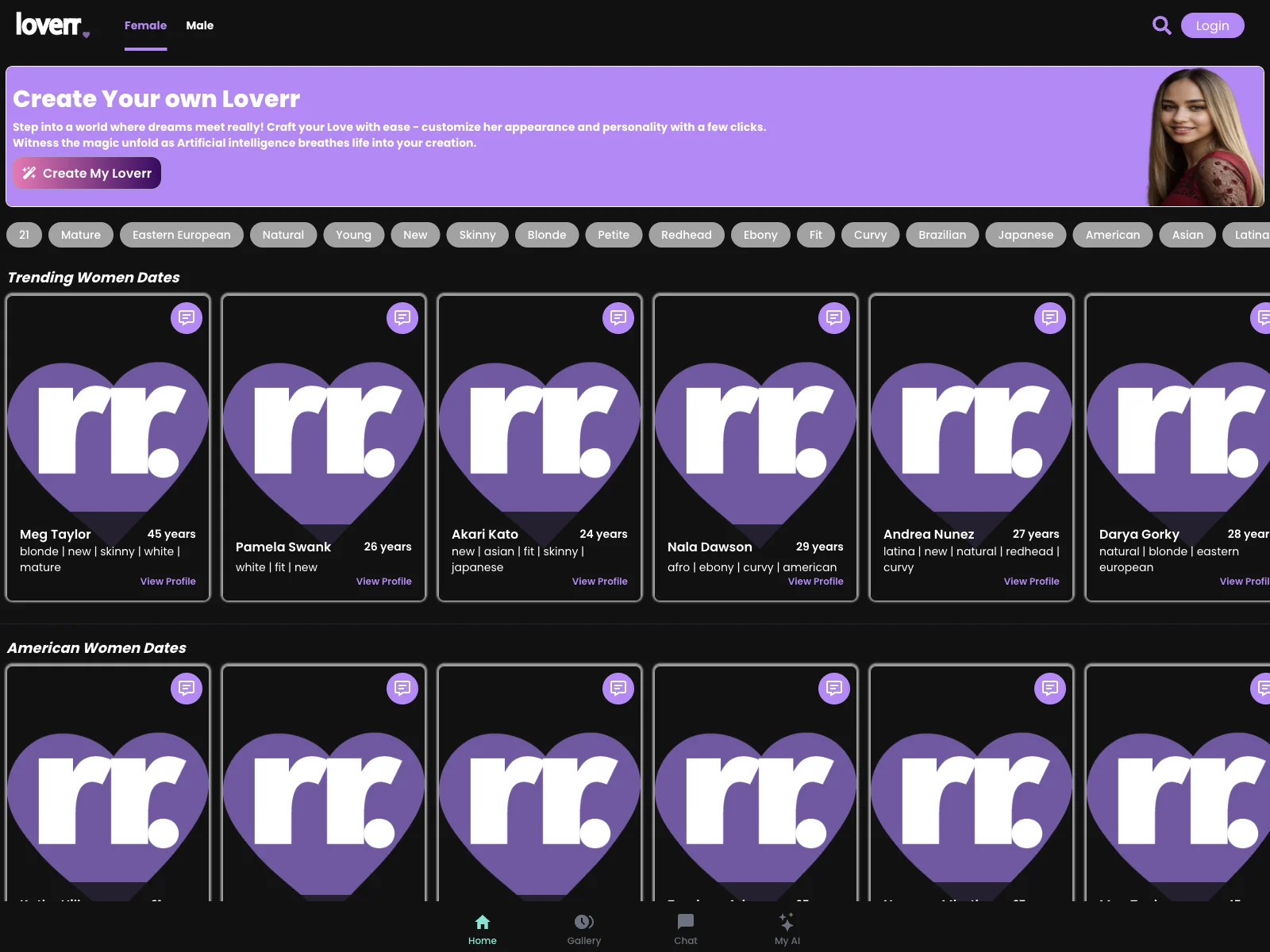Filter by Japanese tag

(x=1026, y=235)
